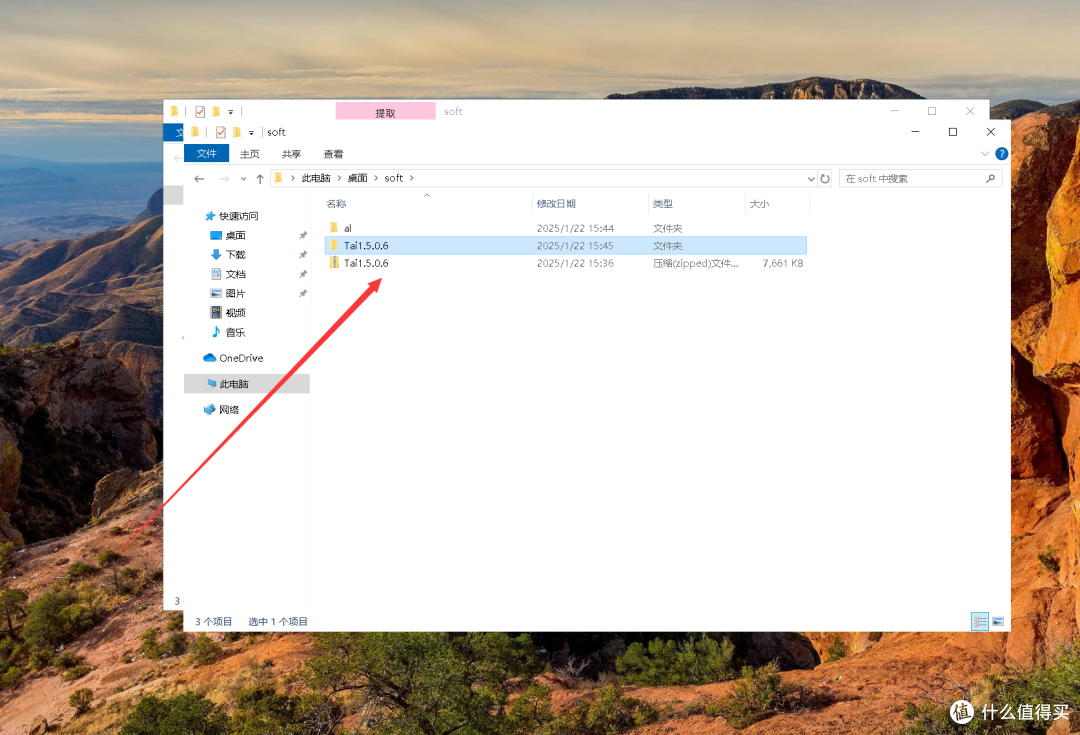Unpin 文档 using its pin icon

click(x=302, y=274)
